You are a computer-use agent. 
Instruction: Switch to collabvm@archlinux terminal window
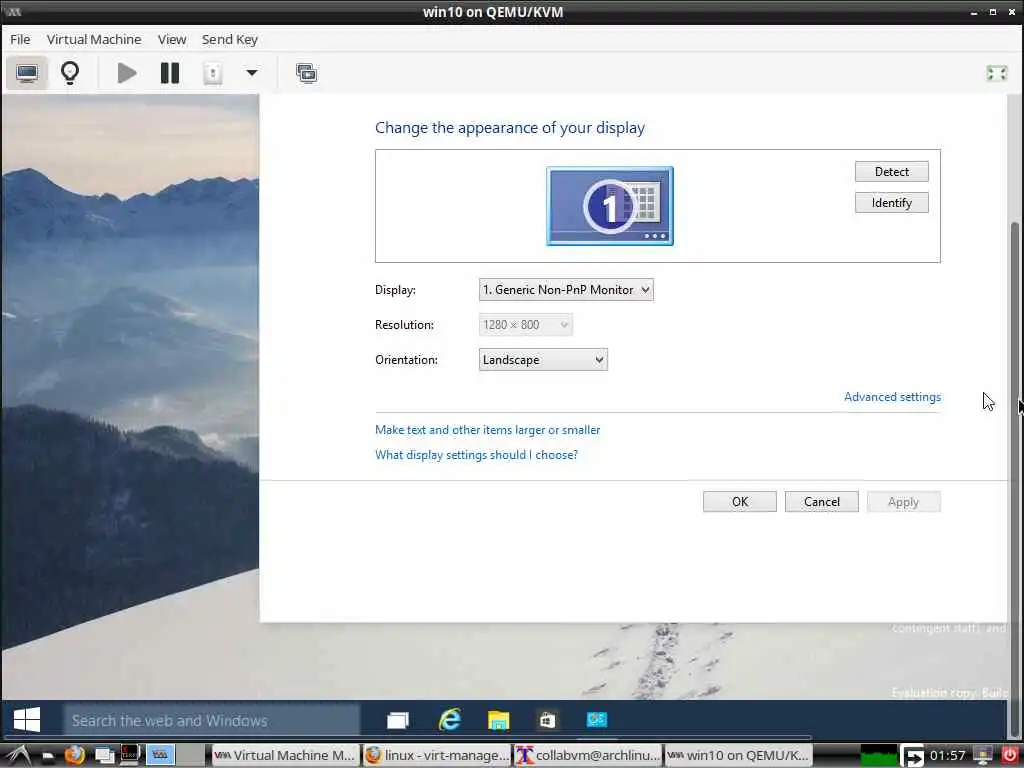(588, 756)
